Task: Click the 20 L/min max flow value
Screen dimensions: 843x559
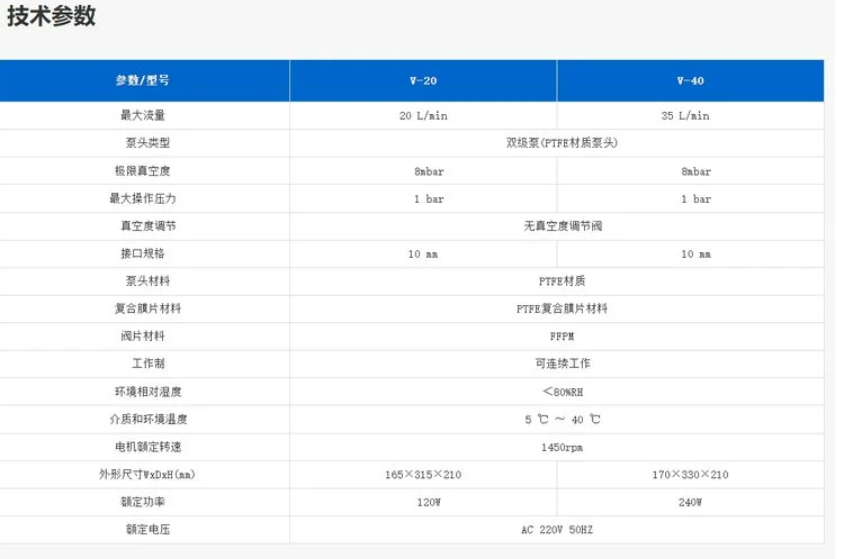Action: [423, 116]
